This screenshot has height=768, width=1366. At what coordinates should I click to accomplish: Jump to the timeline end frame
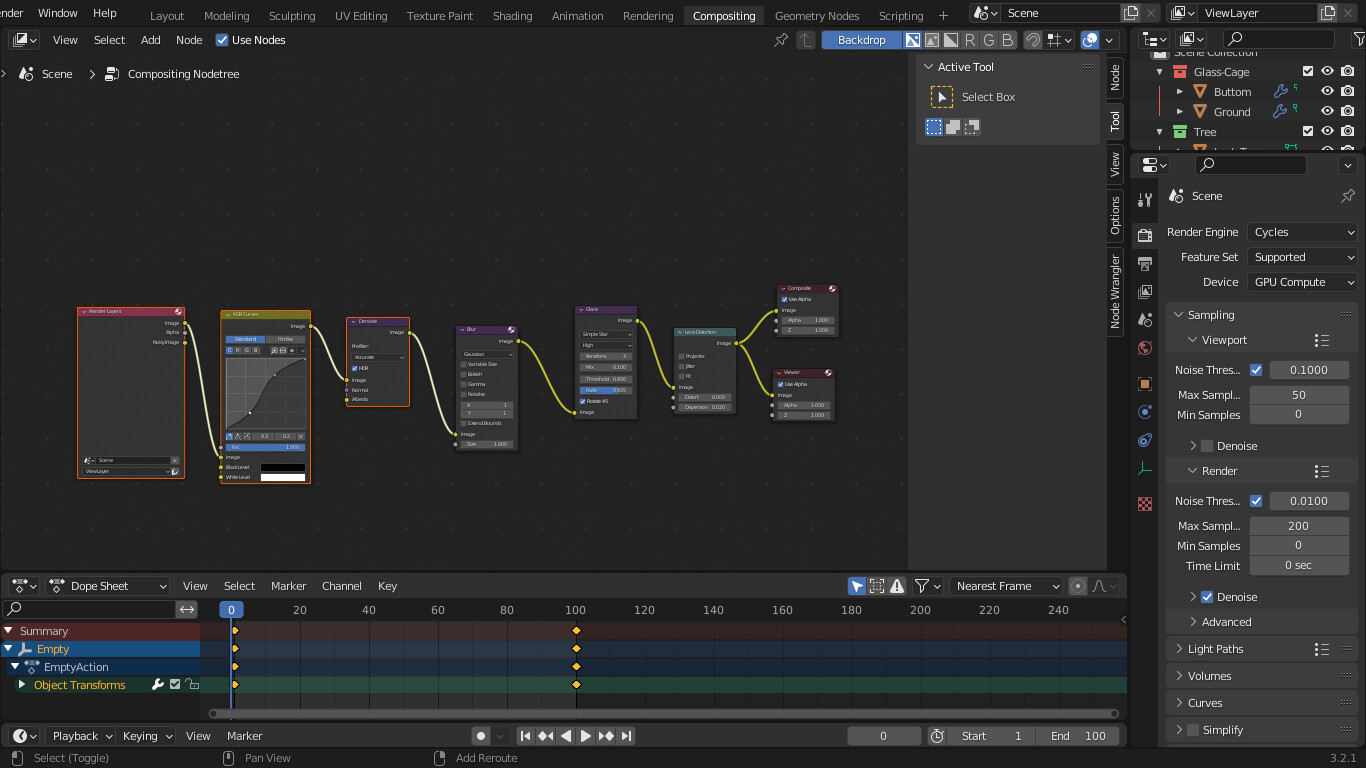coord(626,736)
